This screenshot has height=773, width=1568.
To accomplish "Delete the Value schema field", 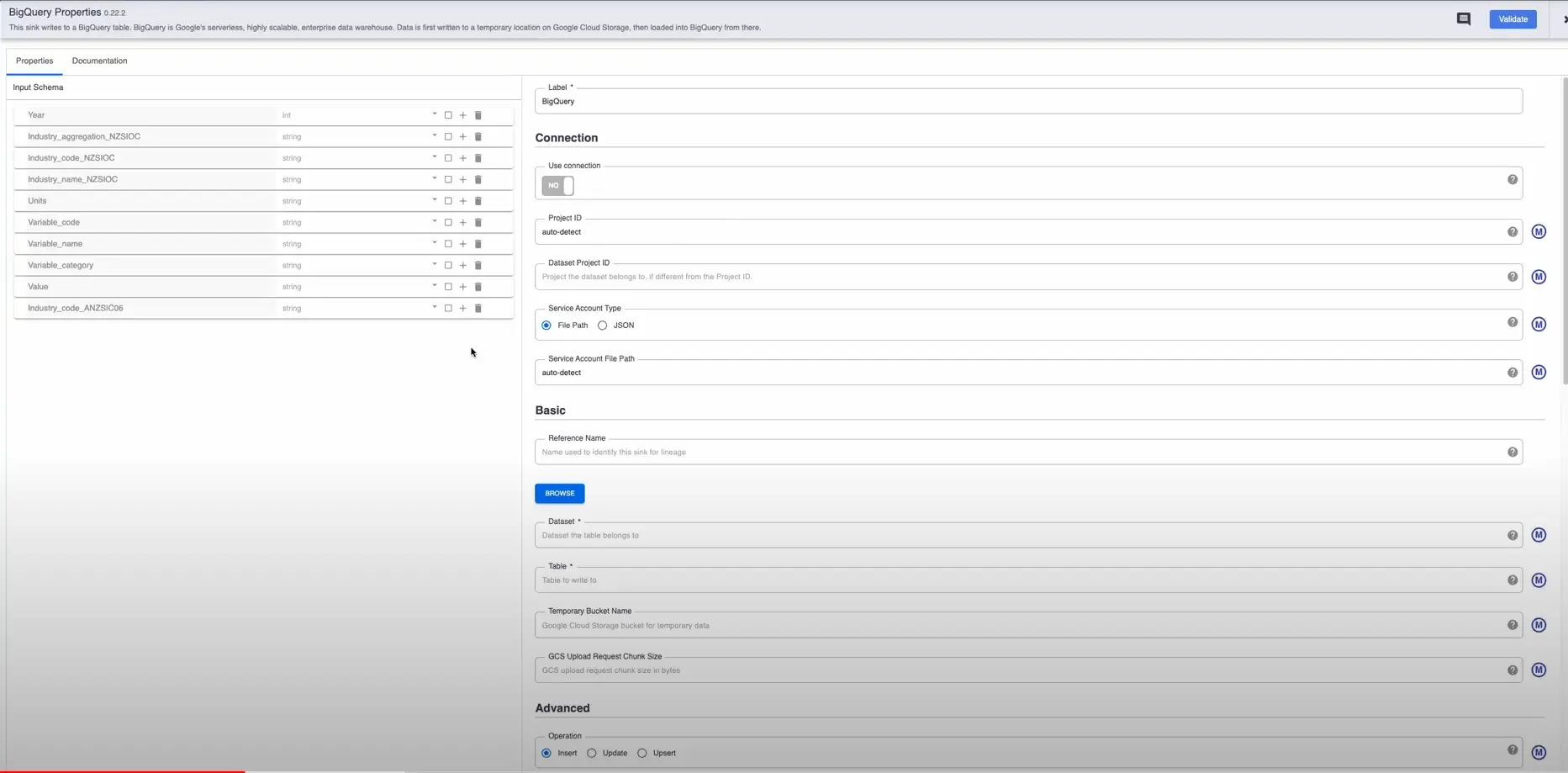I will coord(478,287).
